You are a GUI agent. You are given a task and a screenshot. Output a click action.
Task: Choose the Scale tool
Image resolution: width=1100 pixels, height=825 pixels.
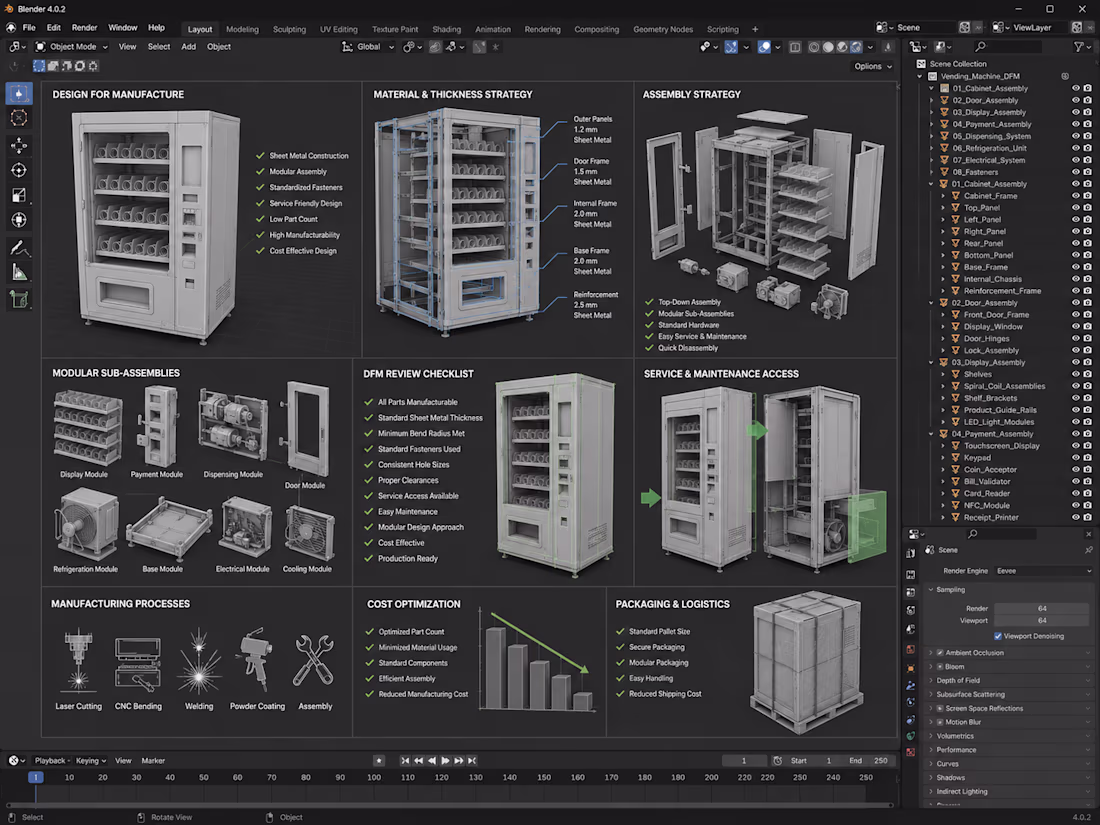[x=19, y=195]
